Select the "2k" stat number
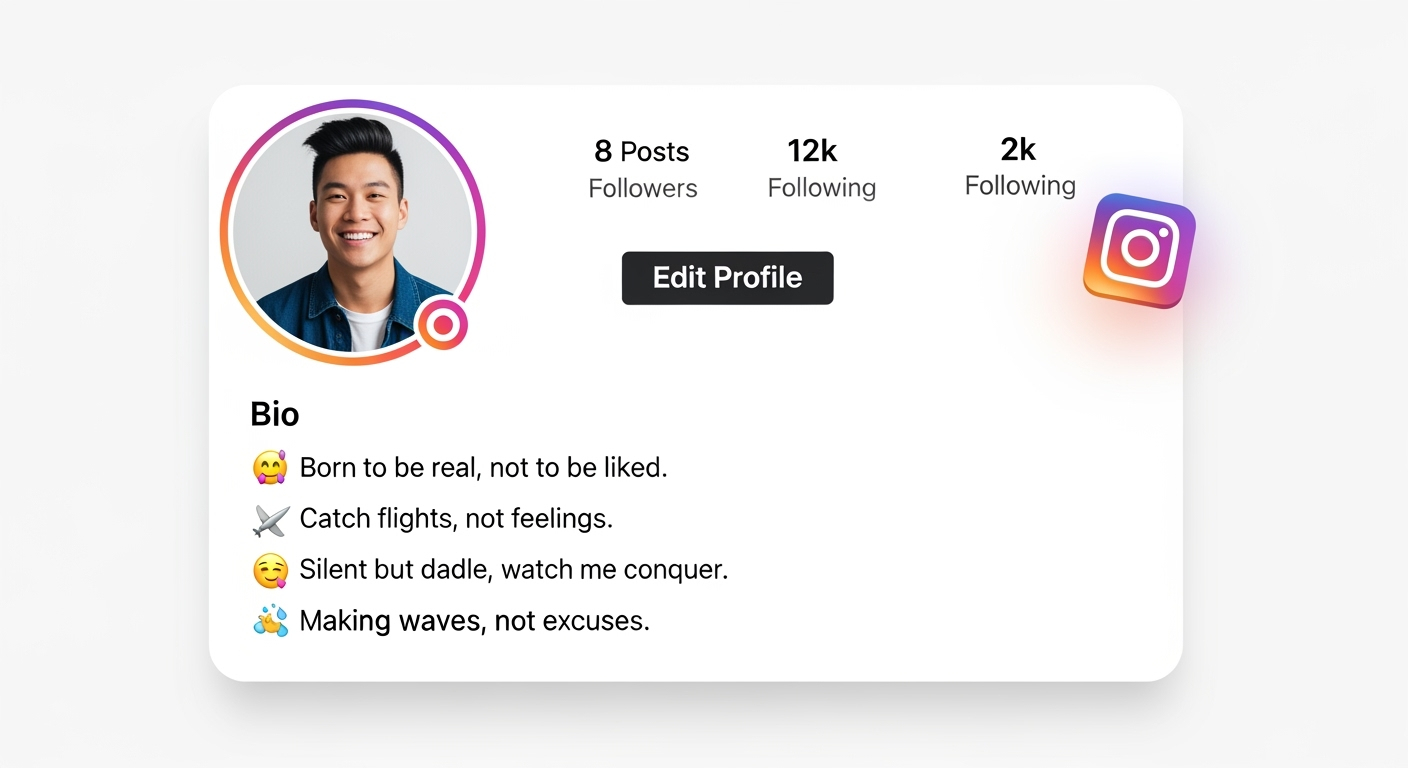 tap(1018, 150)
